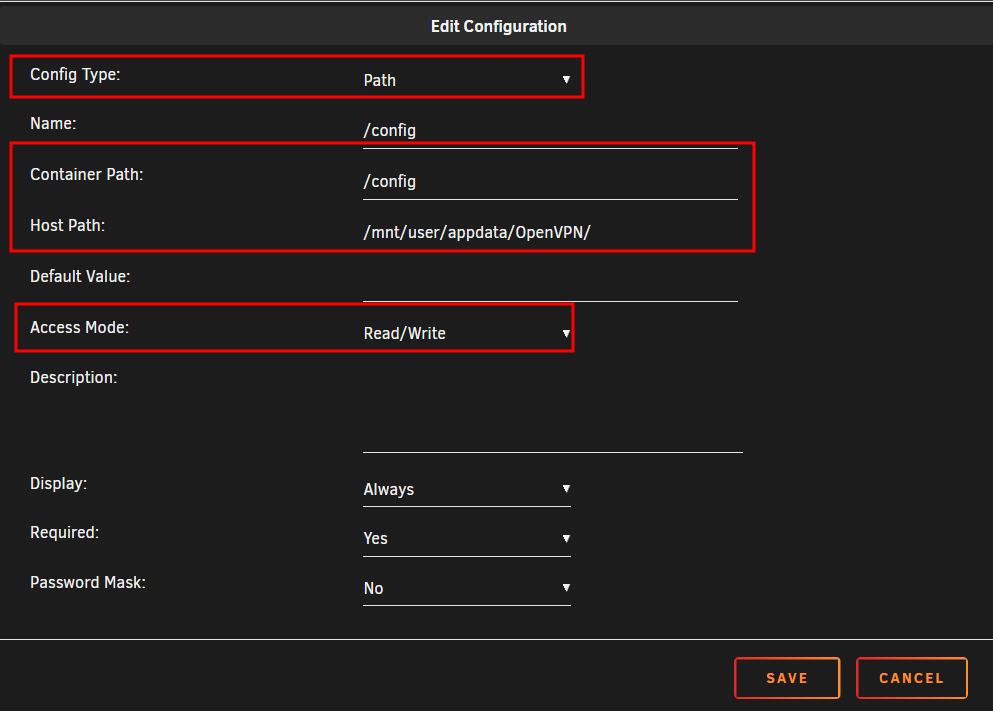
Task: Open the Access Mode dropdown
Action: [x=467, y=333]
